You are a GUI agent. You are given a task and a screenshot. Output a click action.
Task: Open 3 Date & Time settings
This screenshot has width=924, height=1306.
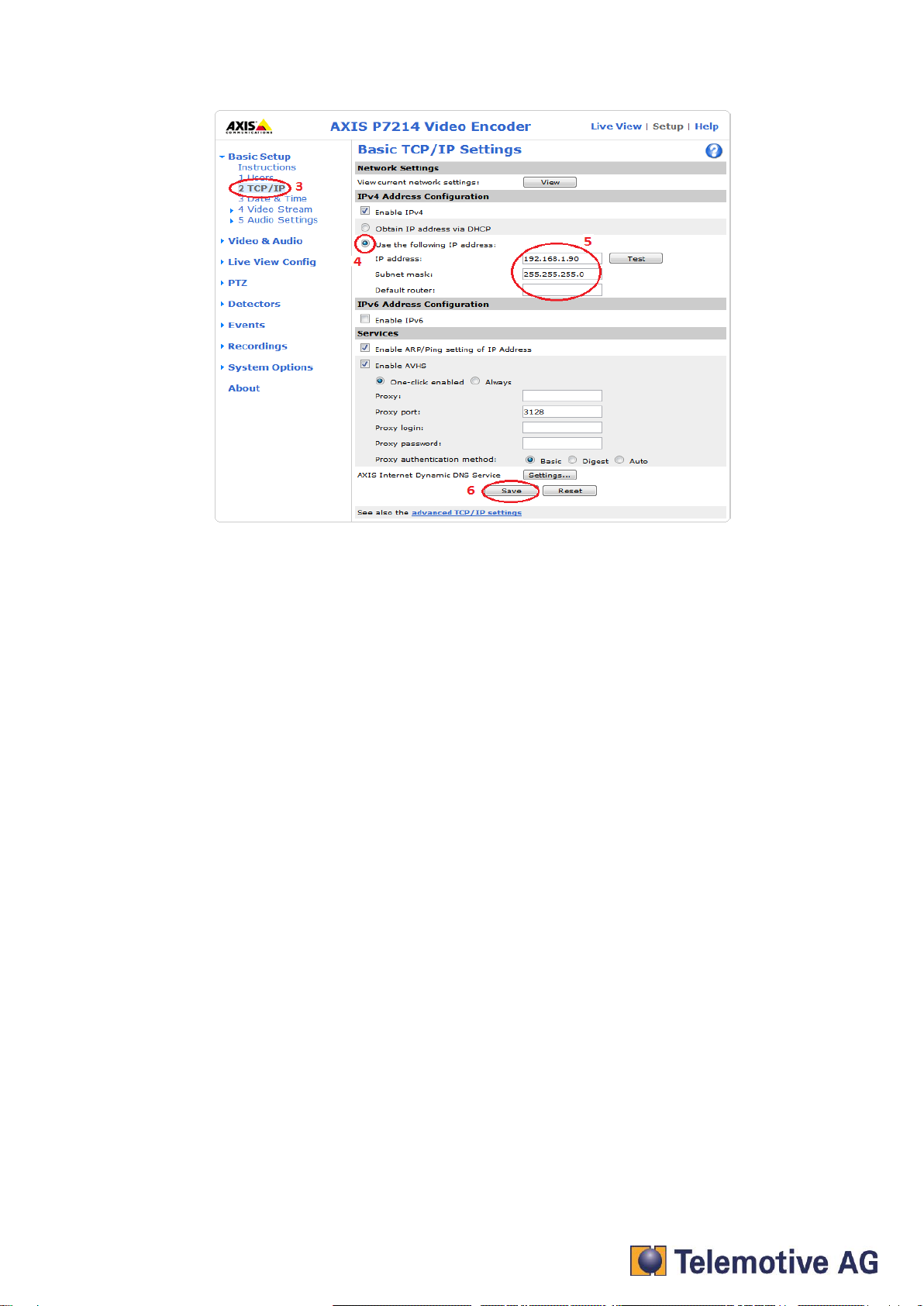point(272,199)
